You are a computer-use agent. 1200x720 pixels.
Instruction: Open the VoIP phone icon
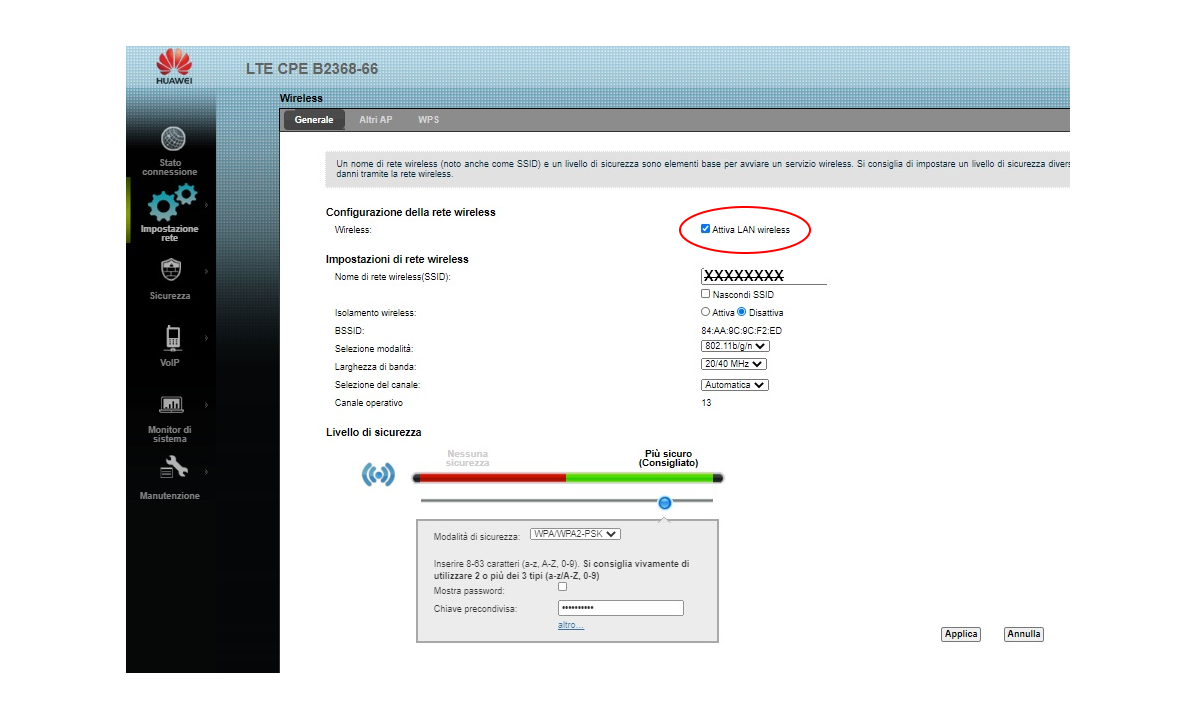pos(173,338)
